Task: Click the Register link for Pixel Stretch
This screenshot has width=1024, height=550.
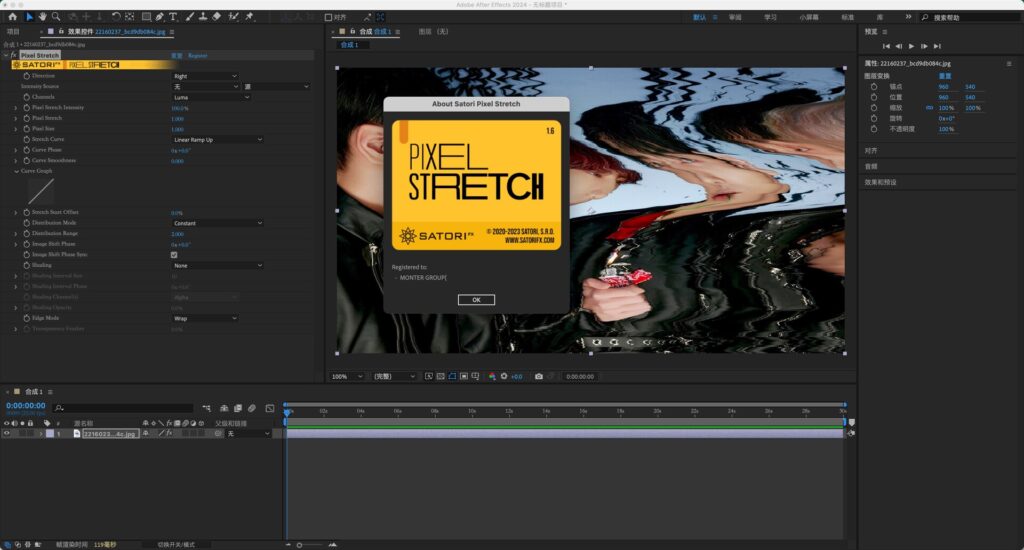Action: click(x=198, y=56)
